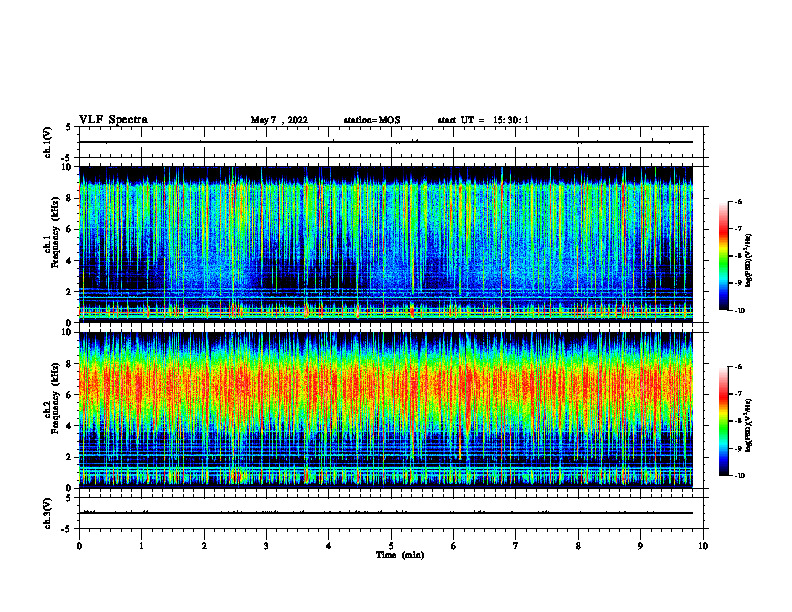Screen dimensions: 792x612
Task: Click the "3" tick on time axis
Action: point(266,546)
